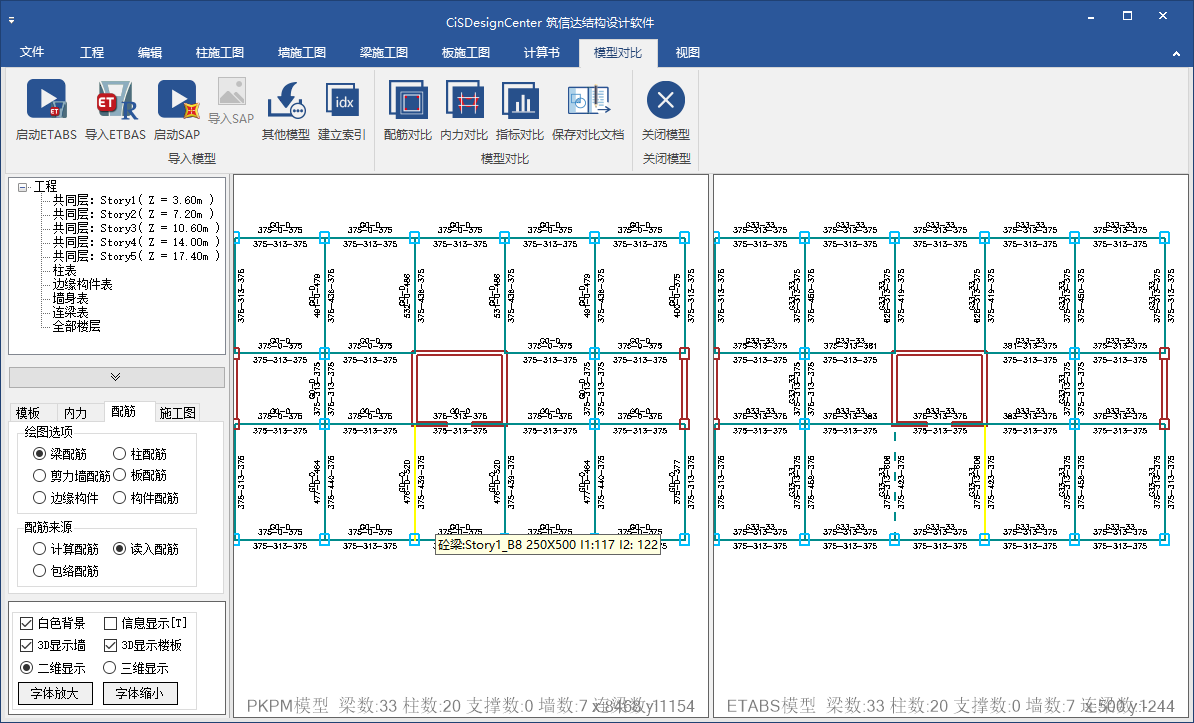Select the 板配筋 radio option
Screen dimensions: 1194x723
[140, 475]
